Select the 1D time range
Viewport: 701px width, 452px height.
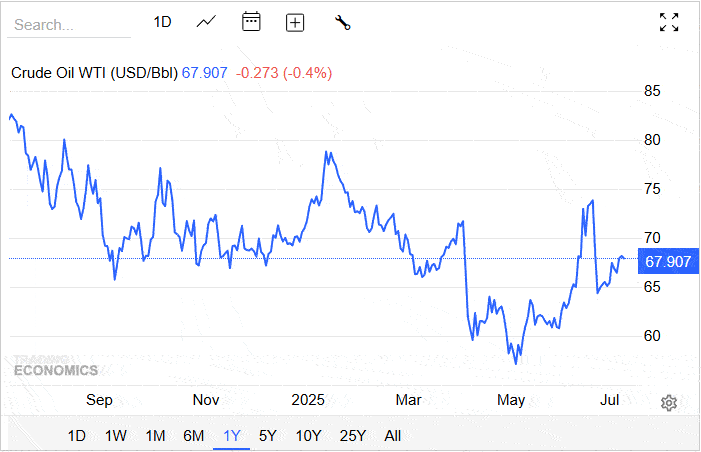point(76,435)
